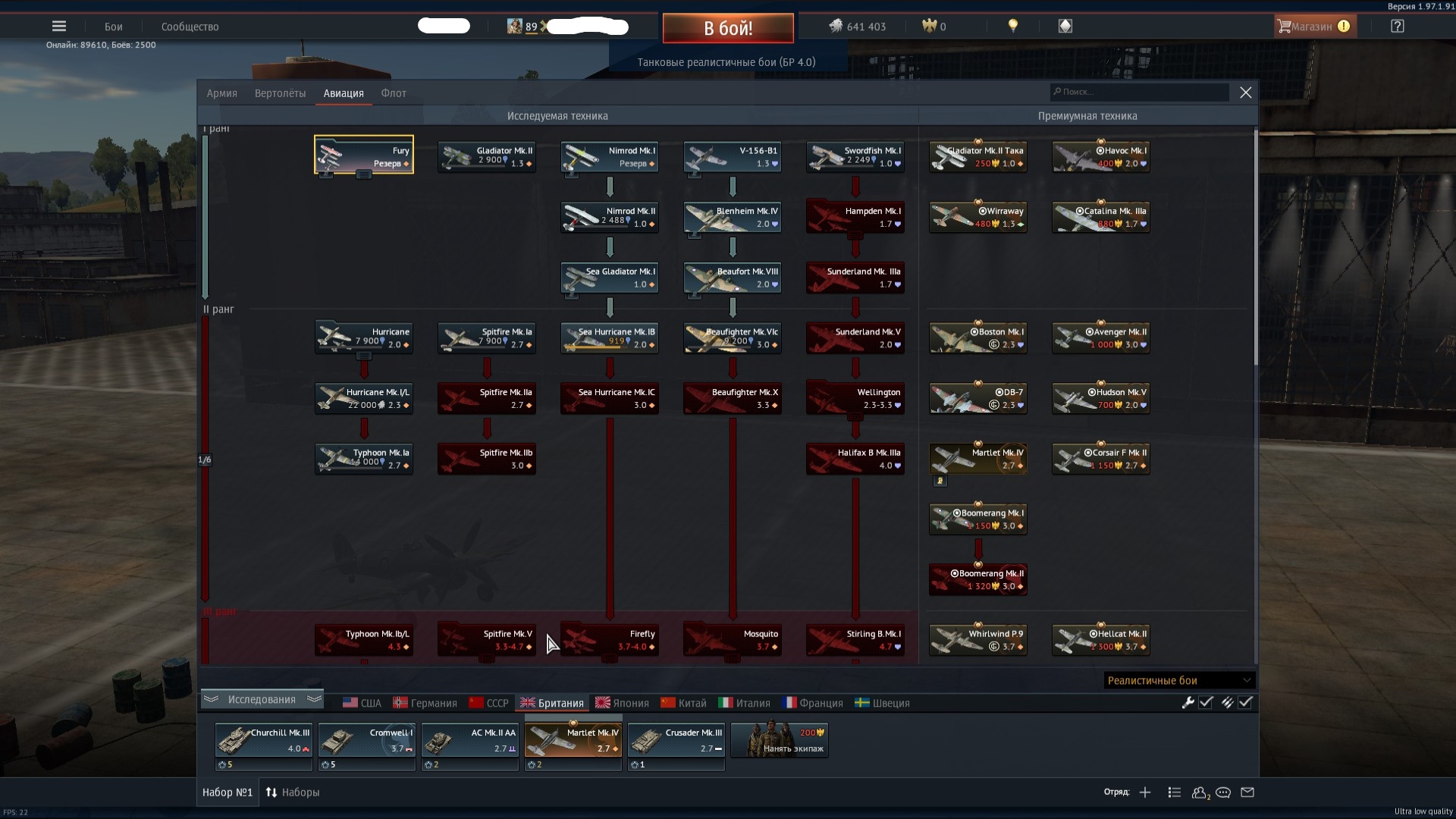Select the Китай nation flag tab
This screenshot has height=819, width=1456.
click(x=683, y=703)
